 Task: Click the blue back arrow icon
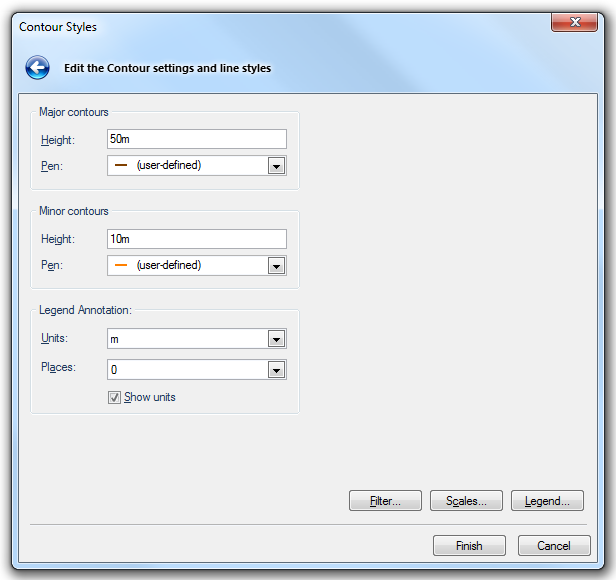[x=38, y=68]
